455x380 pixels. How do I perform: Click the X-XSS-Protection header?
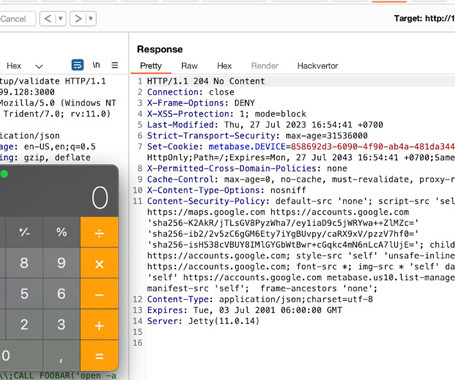point(188,114)
